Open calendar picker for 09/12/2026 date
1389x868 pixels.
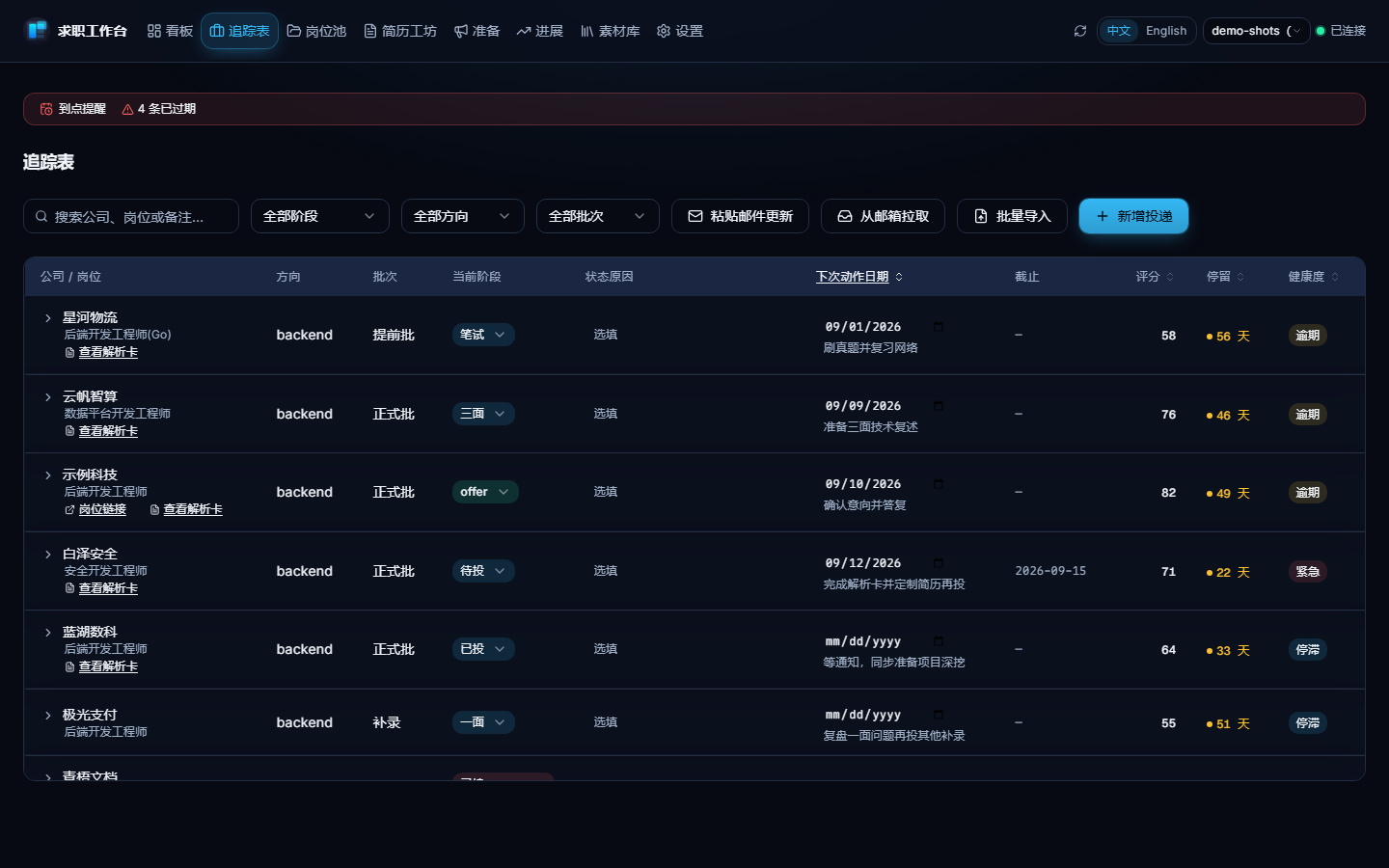[x=939, y=563]
